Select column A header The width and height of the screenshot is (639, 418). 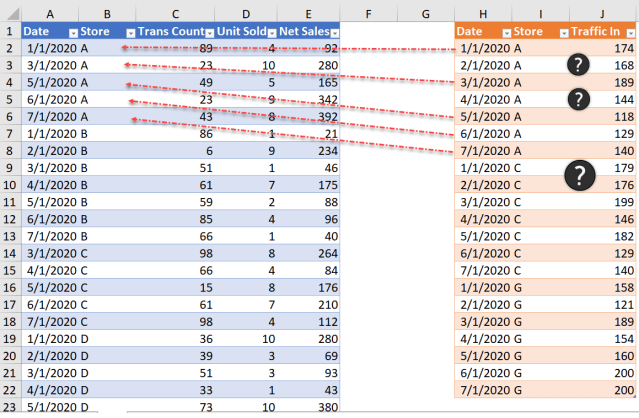click(x=50, y=14)
